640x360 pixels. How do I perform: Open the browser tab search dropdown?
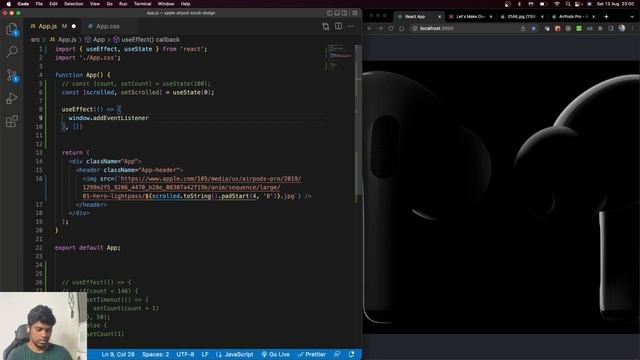point(632,17)
